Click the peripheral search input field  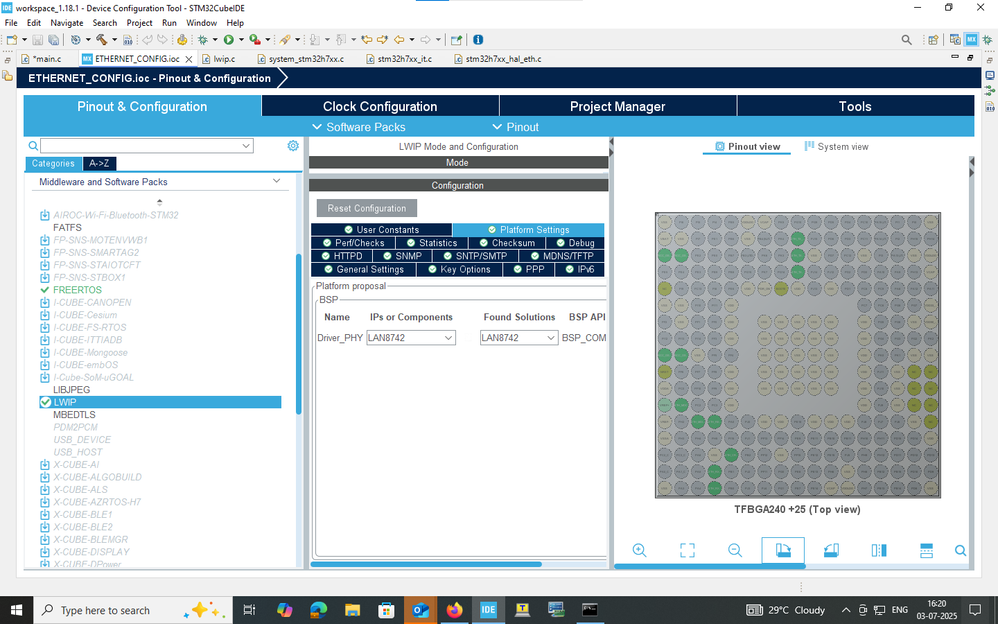pos(141,146)
